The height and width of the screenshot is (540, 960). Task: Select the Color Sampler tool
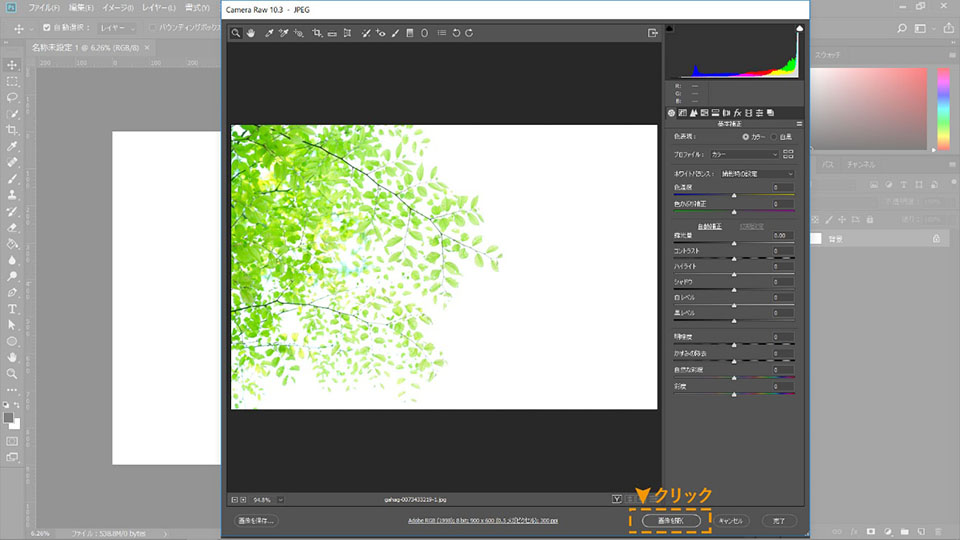coord(283,33)
